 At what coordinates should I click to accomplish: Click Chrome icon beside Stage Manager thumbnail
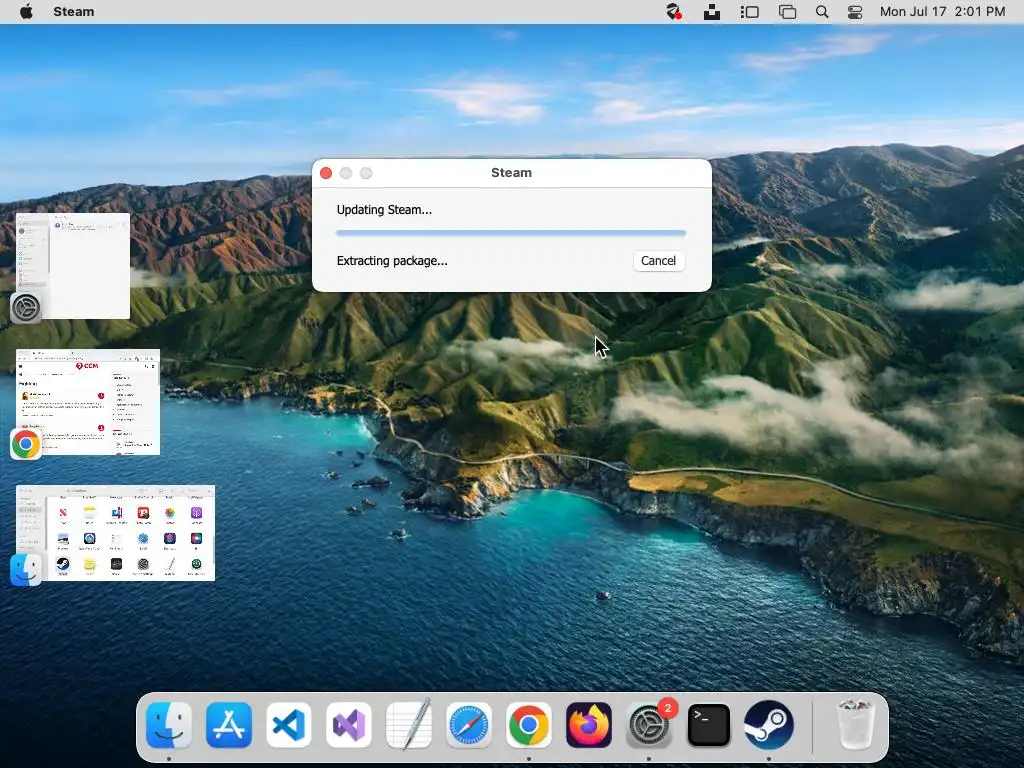click(26, 444)
